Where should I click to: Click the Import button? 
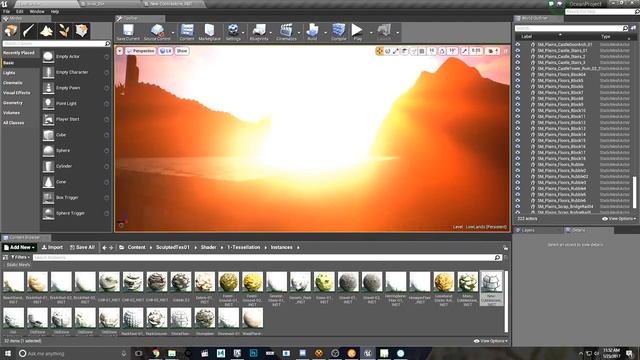pyautogui.click(x=52, y=247)
